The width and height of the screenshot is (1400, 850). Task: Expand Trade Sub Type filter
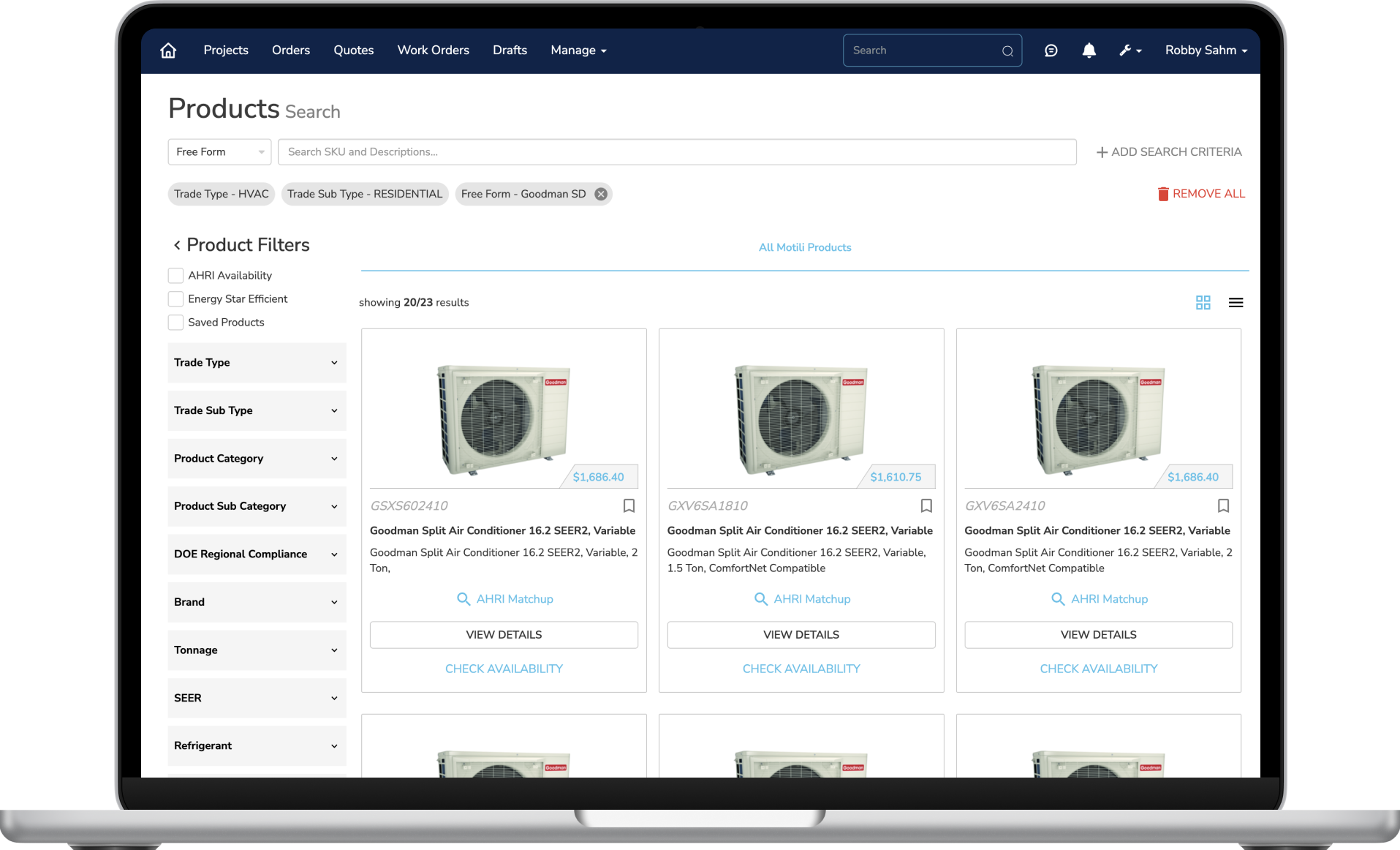(x=257, y=410)
